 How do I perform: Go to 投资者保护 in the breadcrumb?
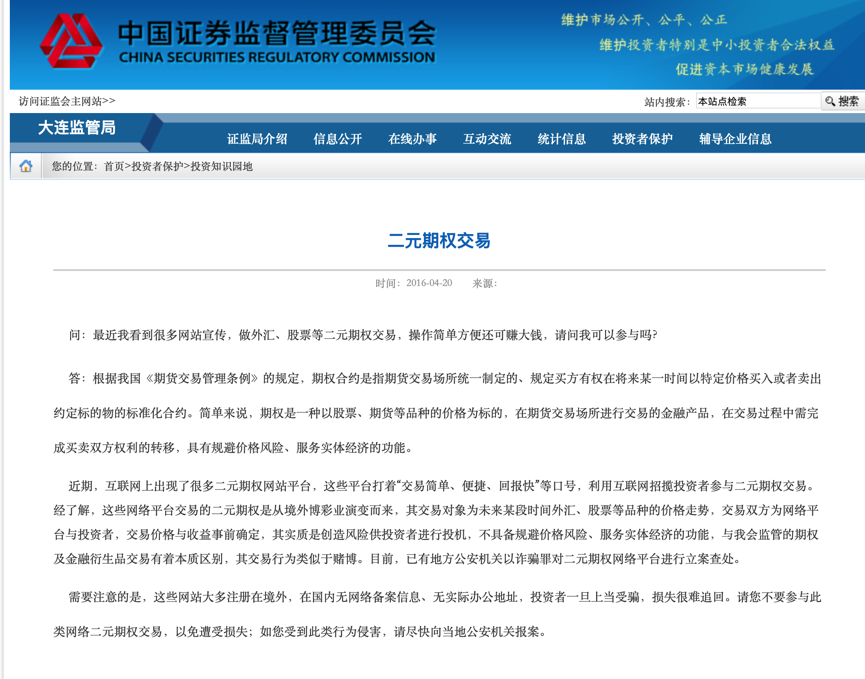157,167
